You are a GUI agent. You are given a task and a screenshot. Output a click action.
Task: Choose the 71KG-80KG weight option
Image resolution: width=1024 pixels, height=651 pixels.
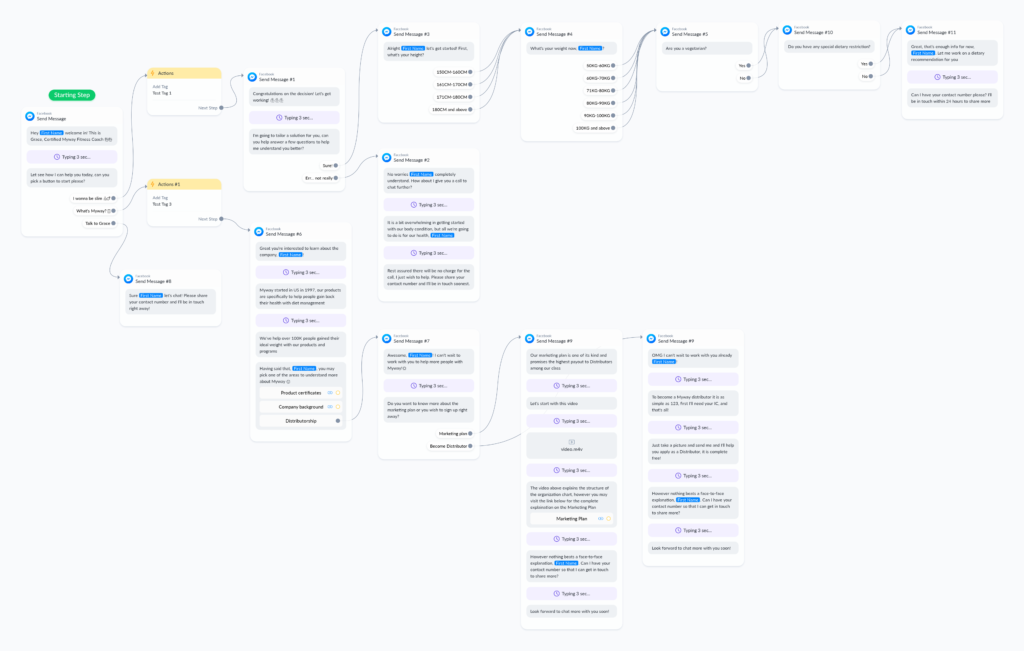(600, 91)
